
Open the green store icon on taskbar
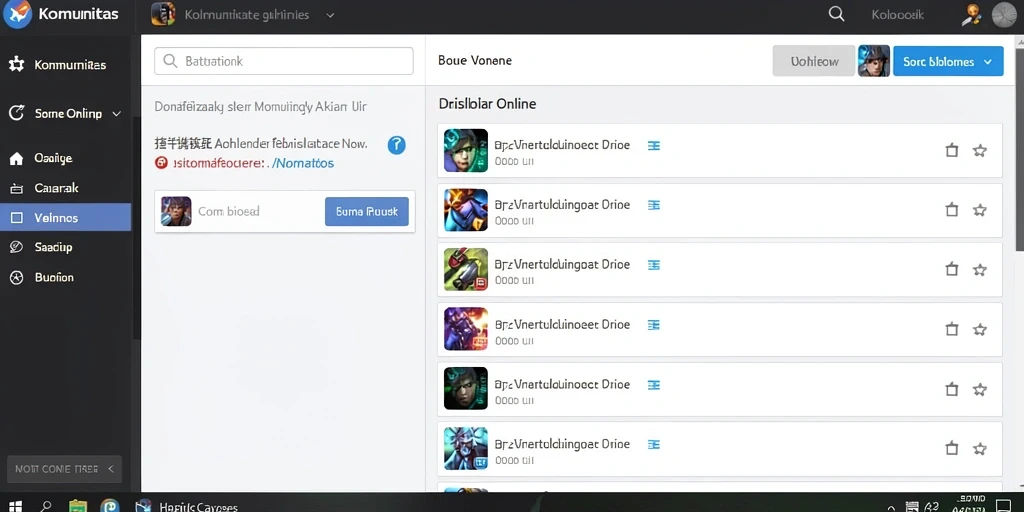click(x=78, y=506)
